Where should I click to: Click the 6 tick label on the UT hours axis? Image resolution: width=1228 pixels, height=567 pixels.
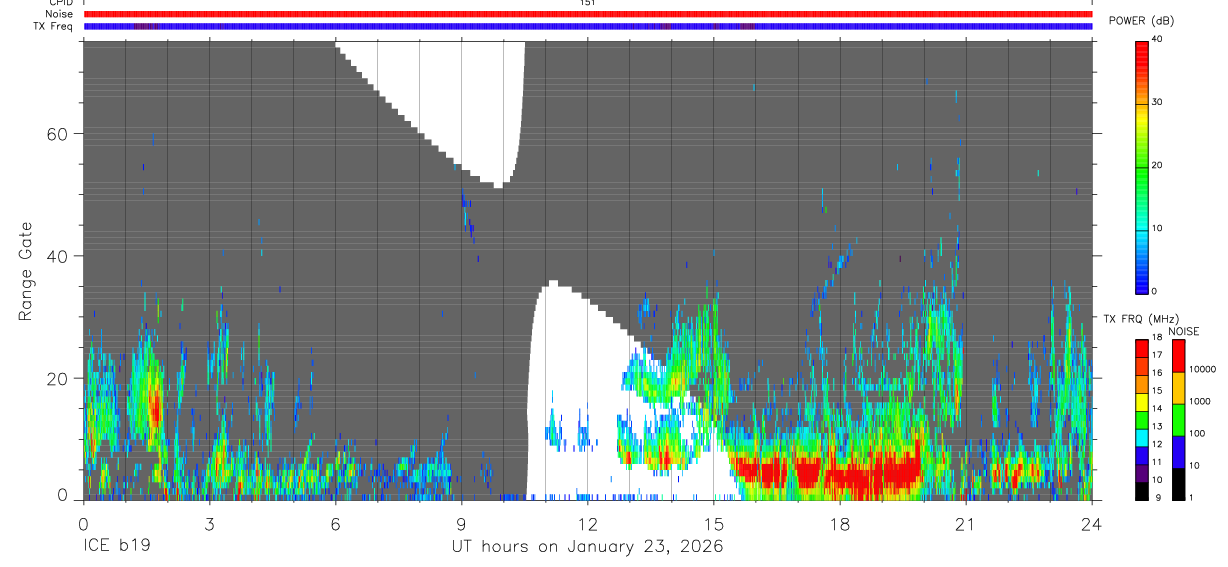pyautogui.click(x=335, y=523)
